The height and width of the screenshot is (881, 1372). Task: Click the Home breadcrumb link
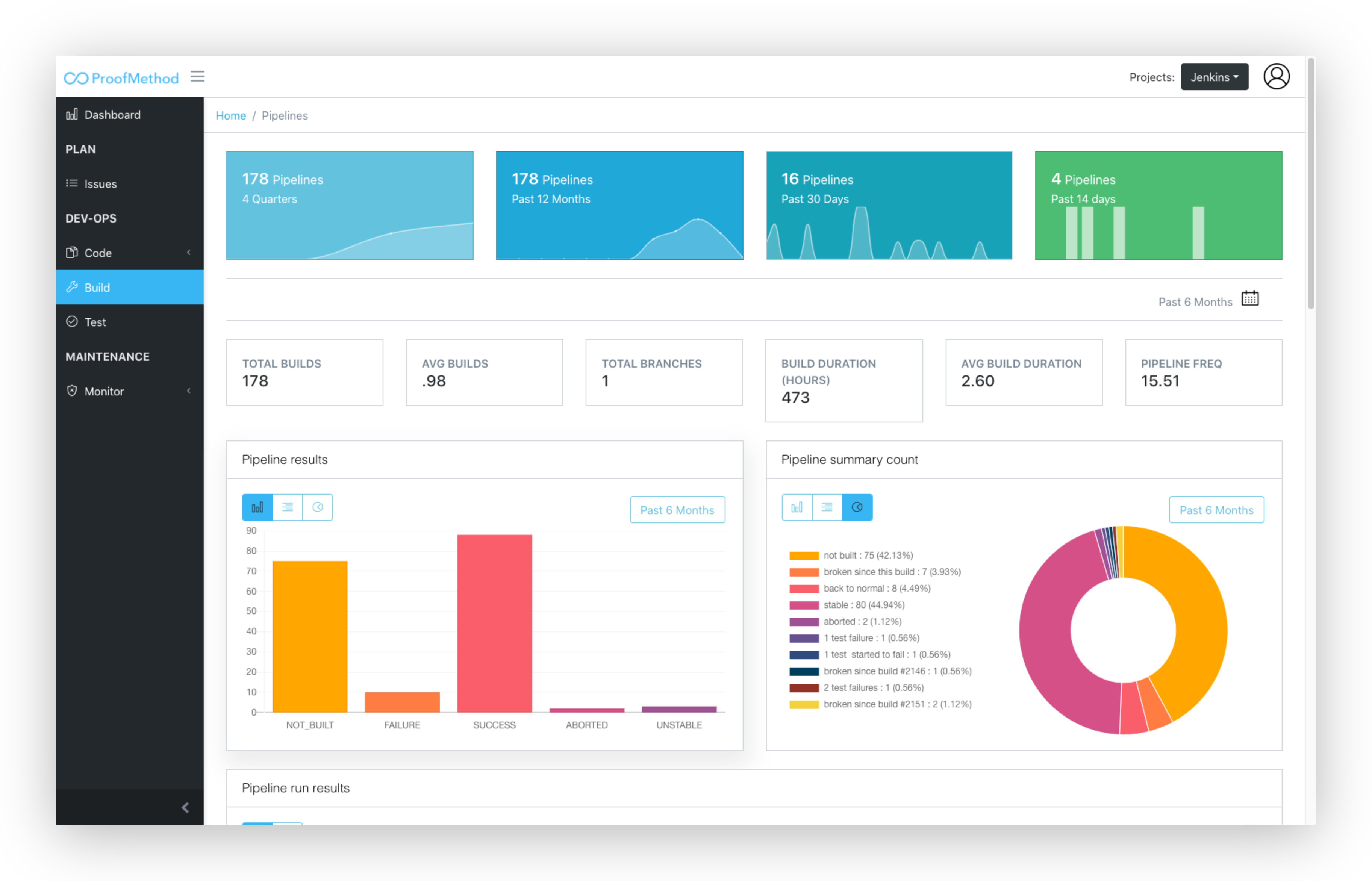230,115
